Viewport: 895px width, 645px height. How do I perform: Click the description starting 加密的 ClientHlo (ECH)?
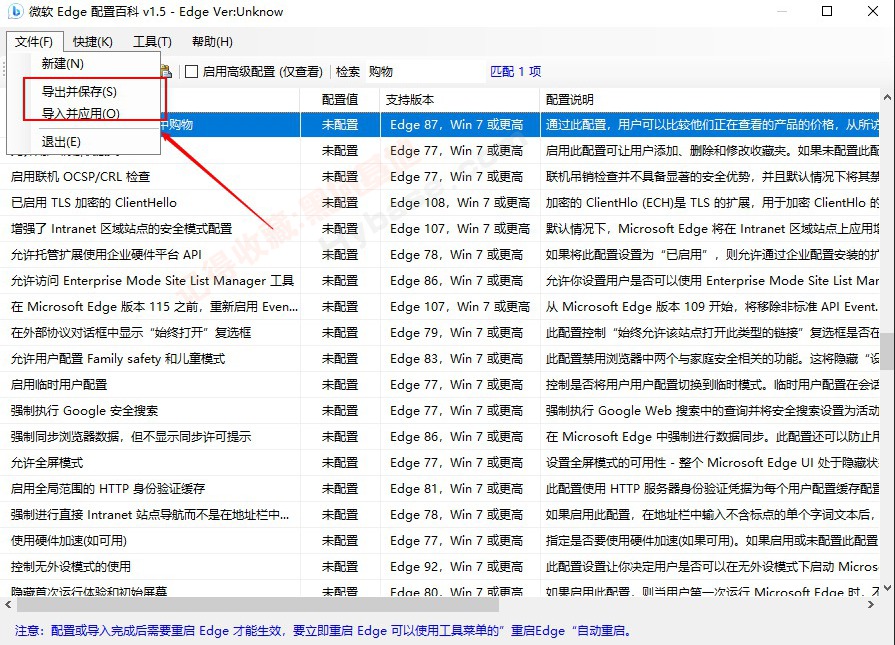pos(712,203)
